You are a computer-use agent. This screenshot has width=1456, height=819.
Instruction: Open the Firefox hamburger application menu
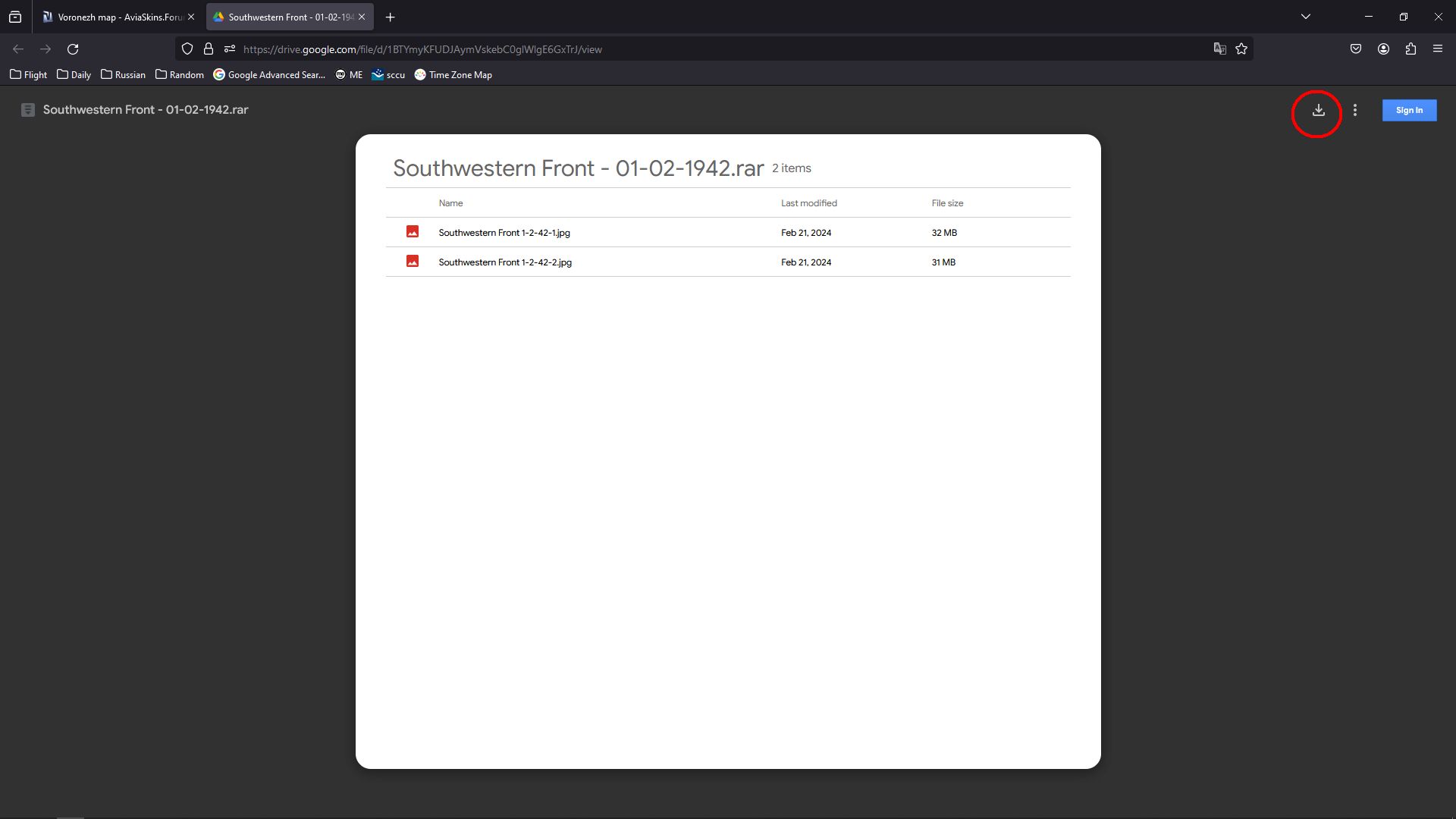1438,49
